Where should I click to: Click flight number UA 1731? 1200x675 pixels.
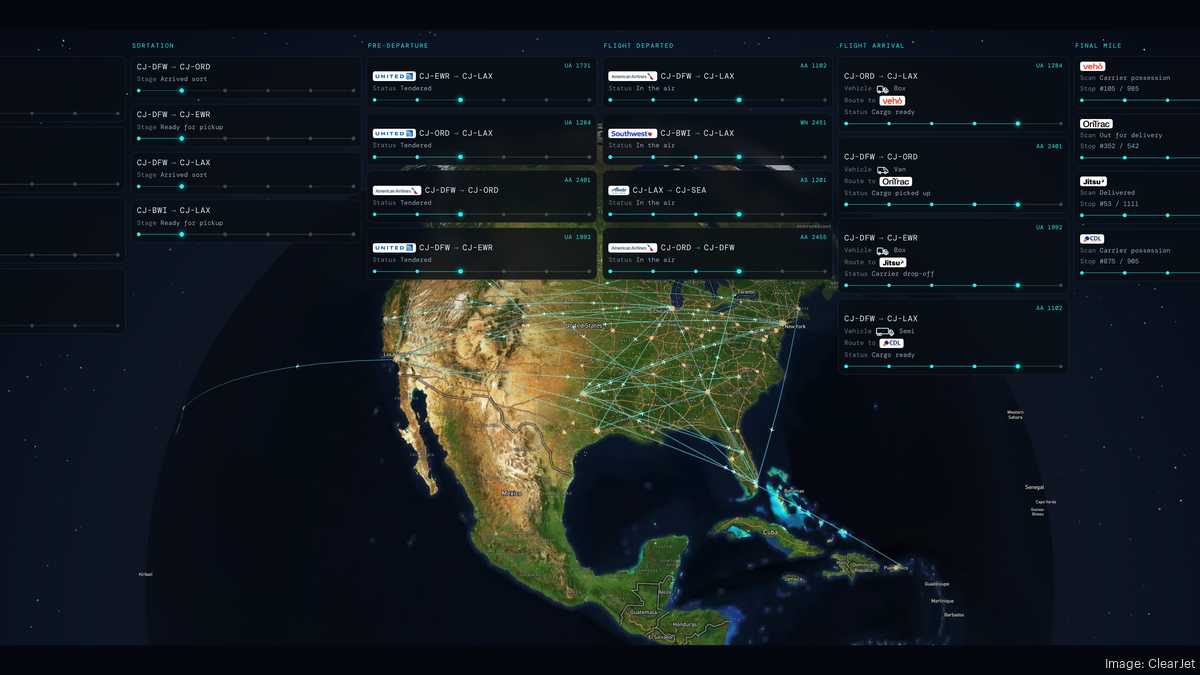tap(577, 65)
